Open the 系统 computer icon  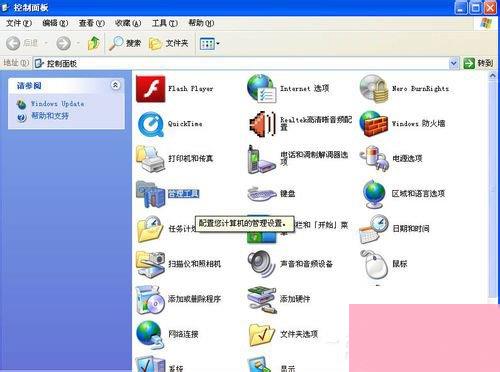coord(151,364)
